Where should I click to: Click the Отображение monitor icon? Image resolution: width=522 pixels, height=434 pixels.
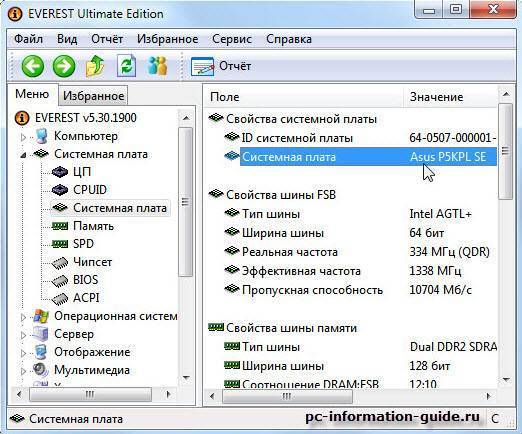(x=41, y=352)
